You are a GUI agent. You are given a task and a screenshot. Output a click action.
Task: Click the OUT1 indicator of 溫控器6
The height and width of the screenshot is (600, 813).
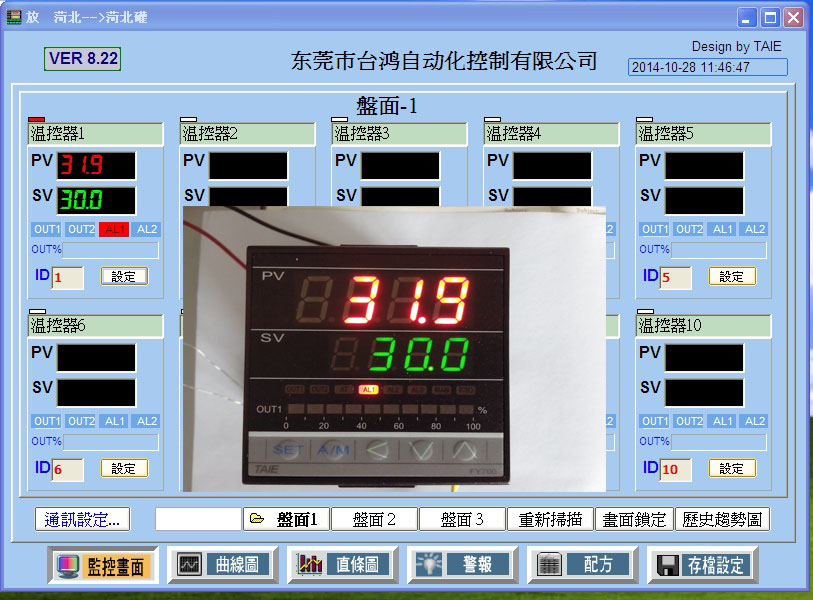coord(47,421)
